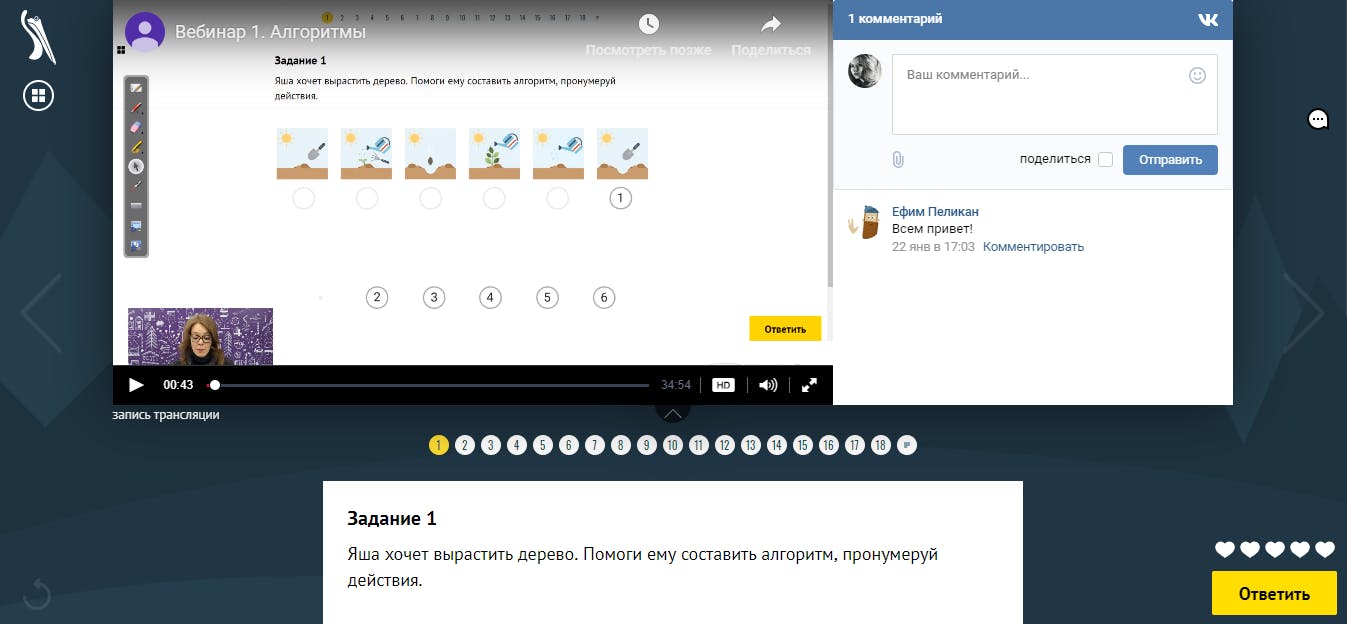This screenshot has width=1347, height=624.
Task: Open Ефим Пеликан profile link
Action: [x=935, y=212]
